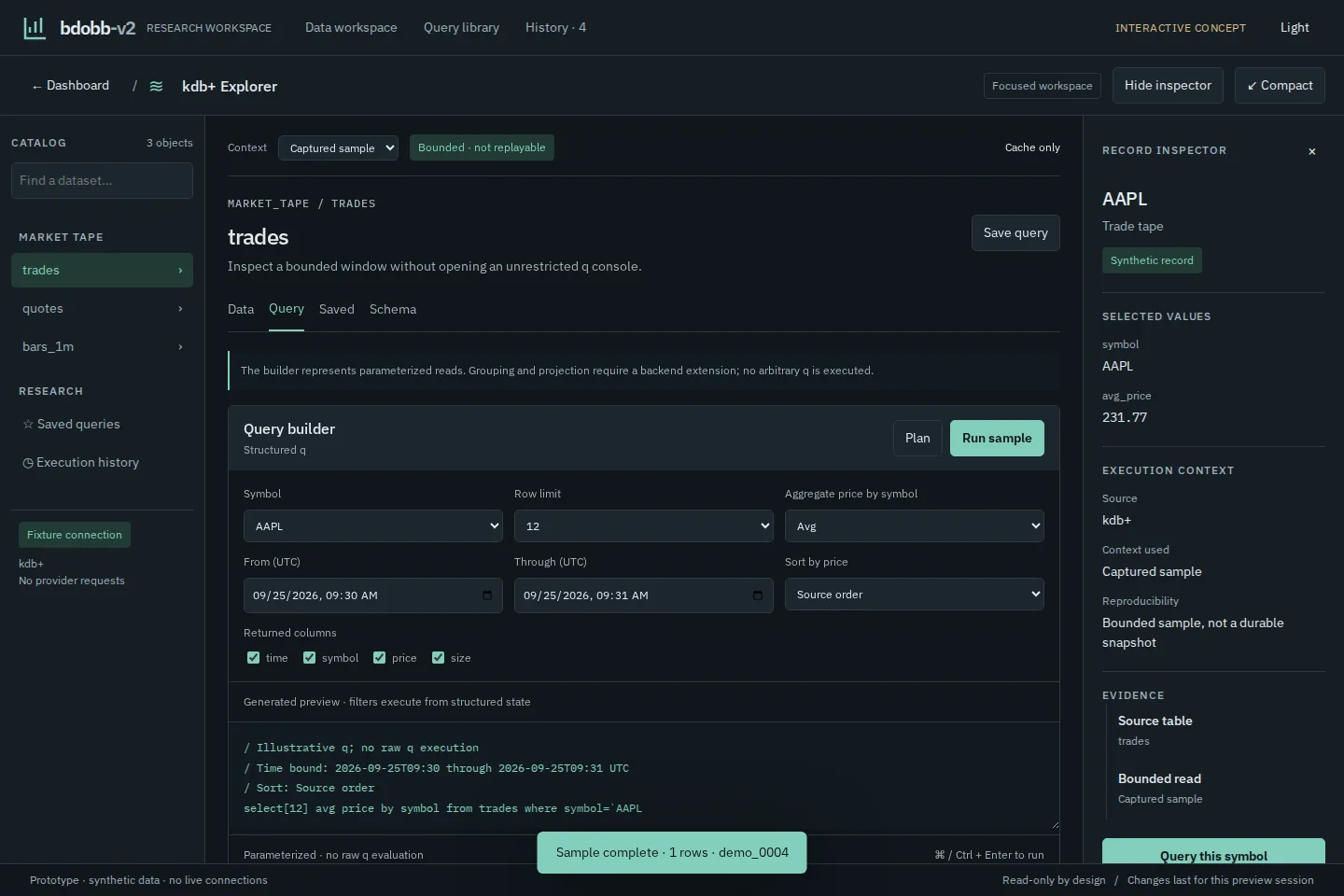Click the Save query button
This screenshot has height=896, width=1344.
click(1015, 233)
